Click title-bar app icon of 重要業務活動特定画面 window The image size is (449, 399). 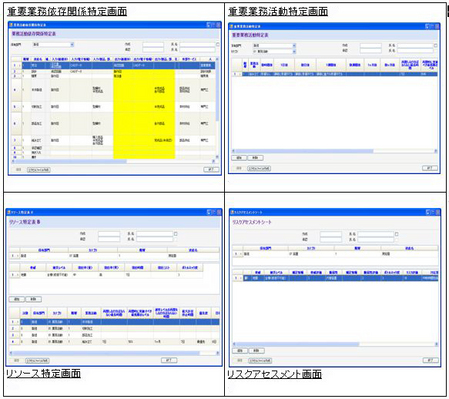(x=231, y=26)
